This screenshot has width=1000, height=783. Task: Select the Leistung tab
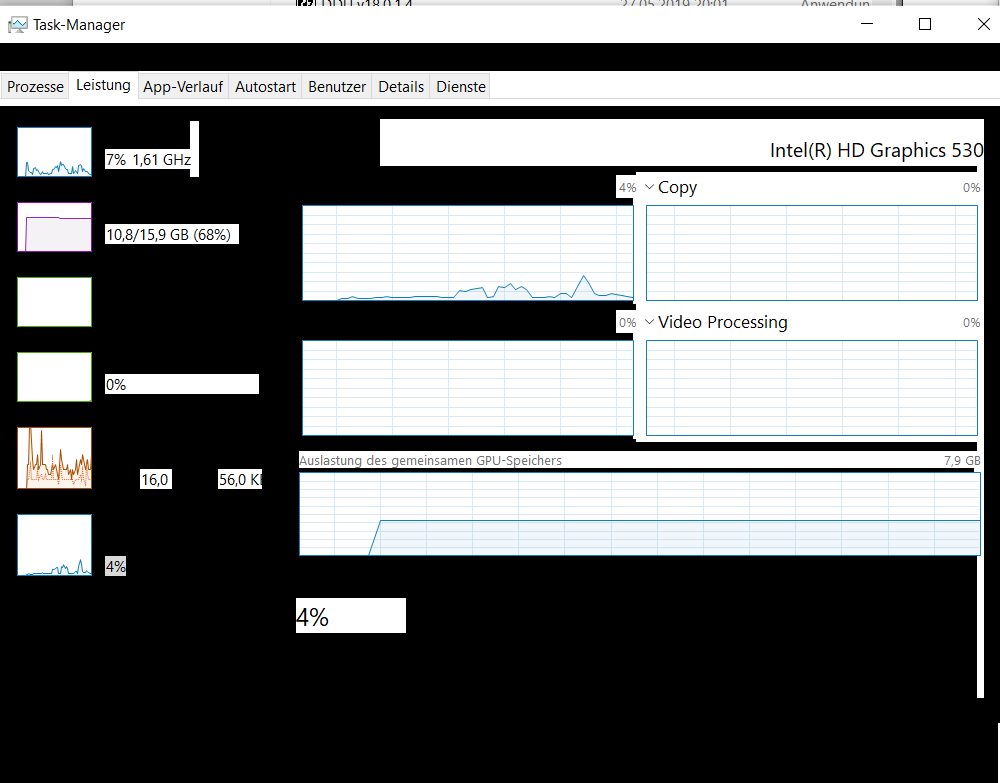[103, 85]
